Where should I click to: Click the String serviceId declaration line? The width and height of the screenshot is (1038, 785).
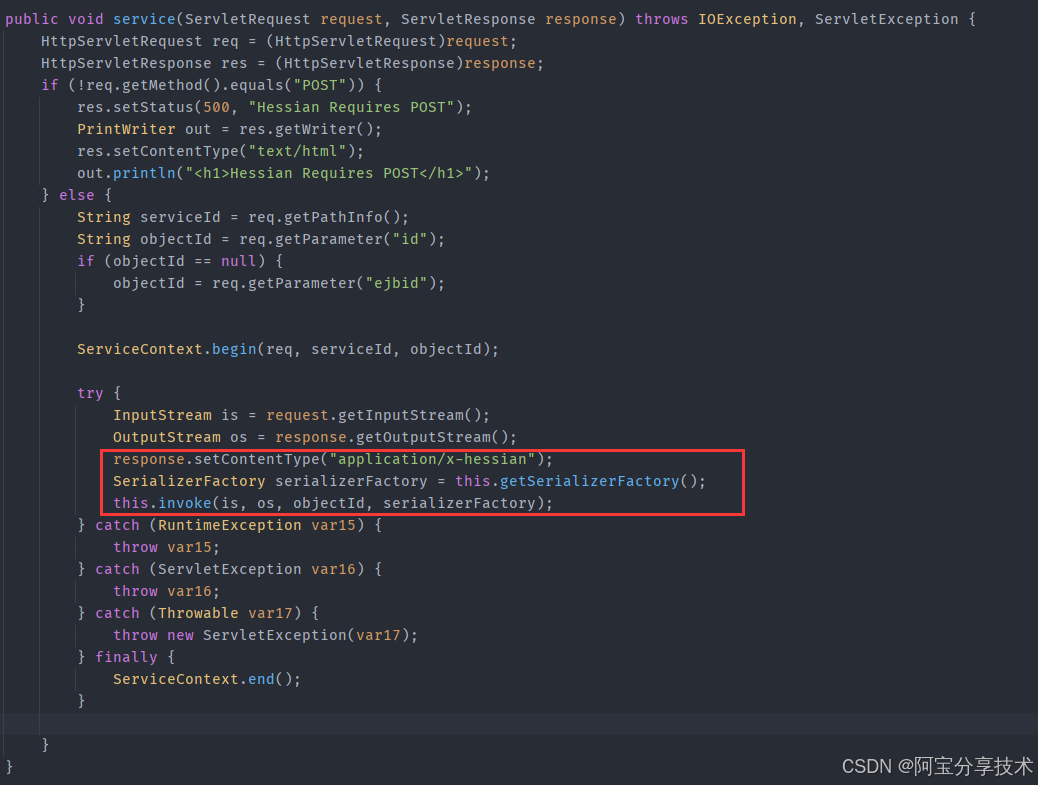(x=243, y=217)
